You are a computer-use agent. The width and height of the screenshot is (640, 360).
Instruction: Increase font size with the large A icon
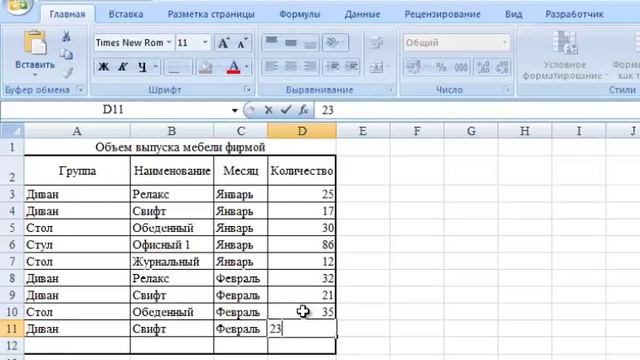pos(223,43)
